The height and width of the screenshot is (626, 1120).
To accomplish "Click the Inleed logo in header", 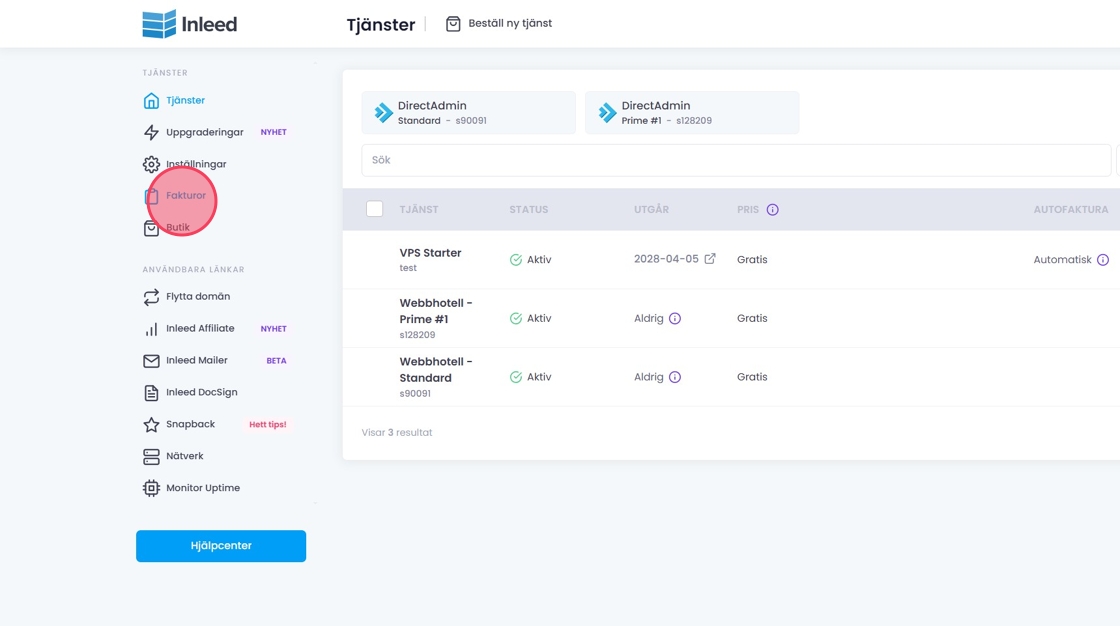I will [x=190, y=23].
